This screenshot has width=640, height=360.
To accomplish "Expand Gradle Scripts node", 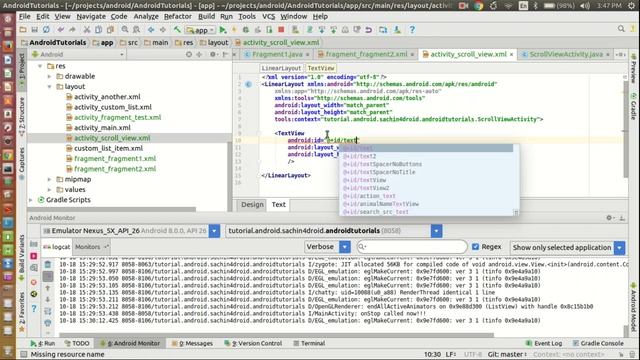I will pos(31,200).
